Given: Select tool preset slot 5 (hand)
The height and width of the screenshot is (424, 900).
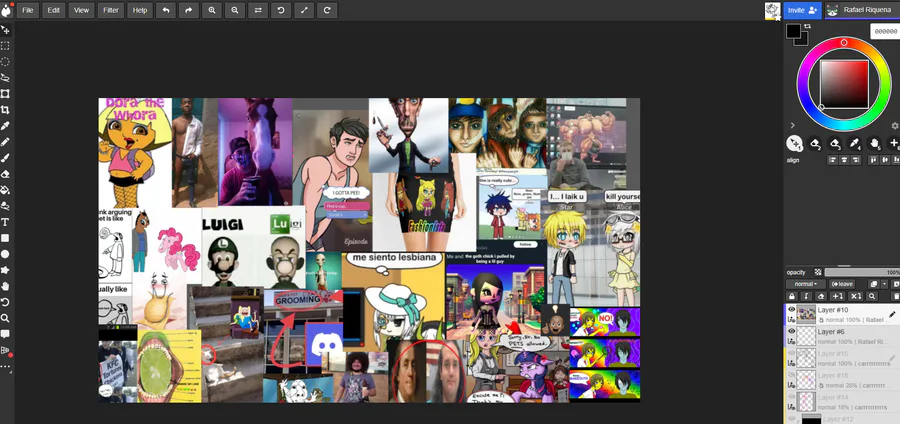Looking at the screenshot, I should (x=875, y=143).
